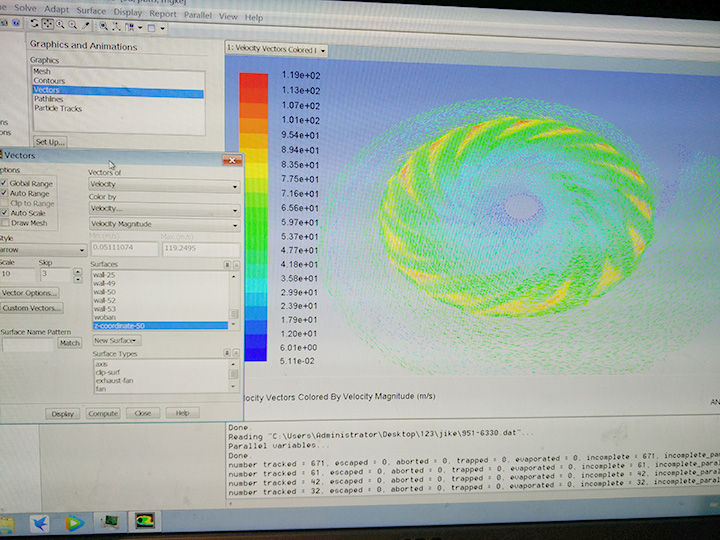Screen dimensions: 720x540
Task: Select the zoom in magnifier tool
Action: point(60,24)
